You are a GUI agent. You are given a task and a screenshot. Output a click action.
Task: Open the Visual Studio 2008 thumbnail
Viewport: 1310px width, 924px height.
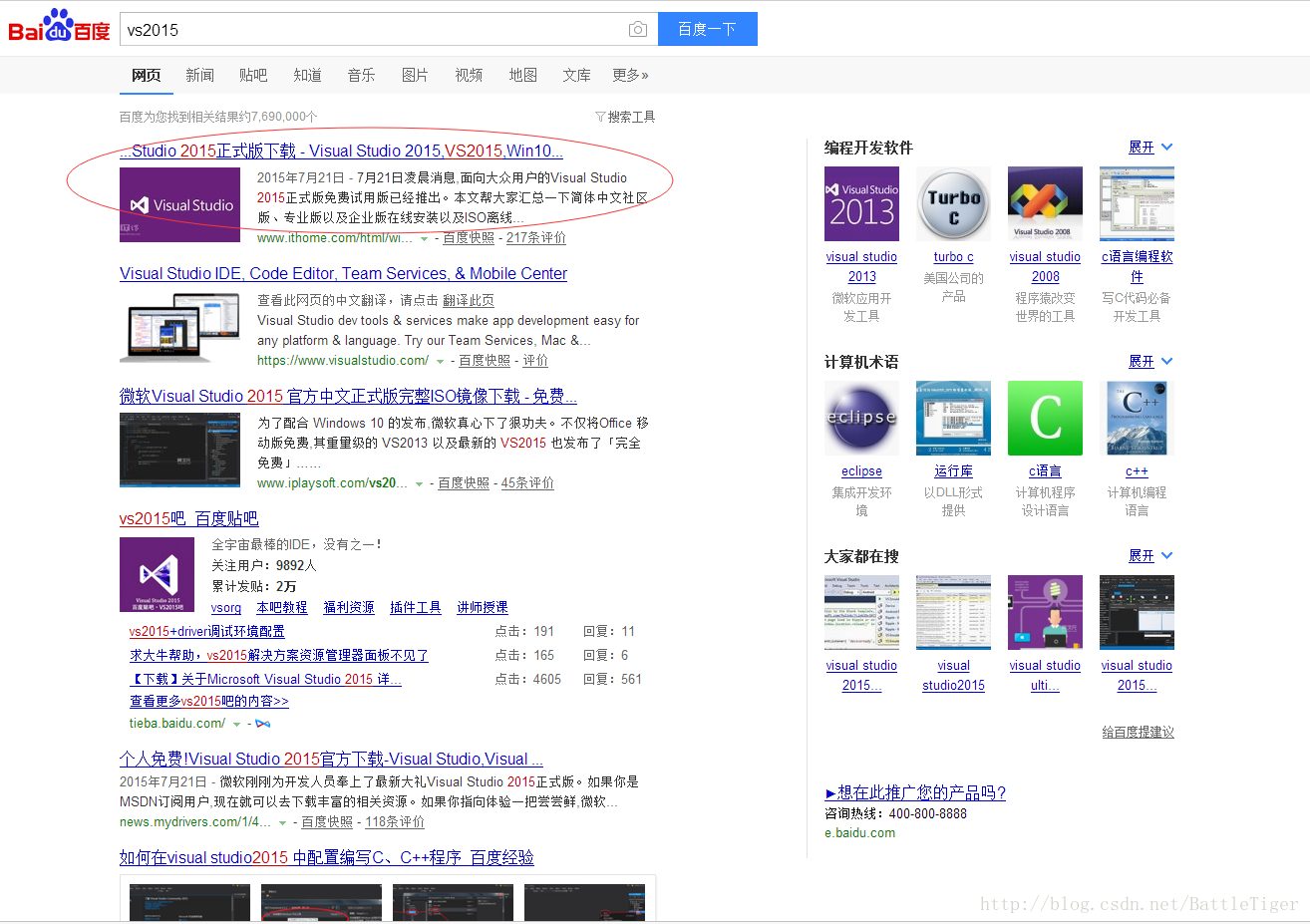pyautogui.click(x=1045, y=203)
